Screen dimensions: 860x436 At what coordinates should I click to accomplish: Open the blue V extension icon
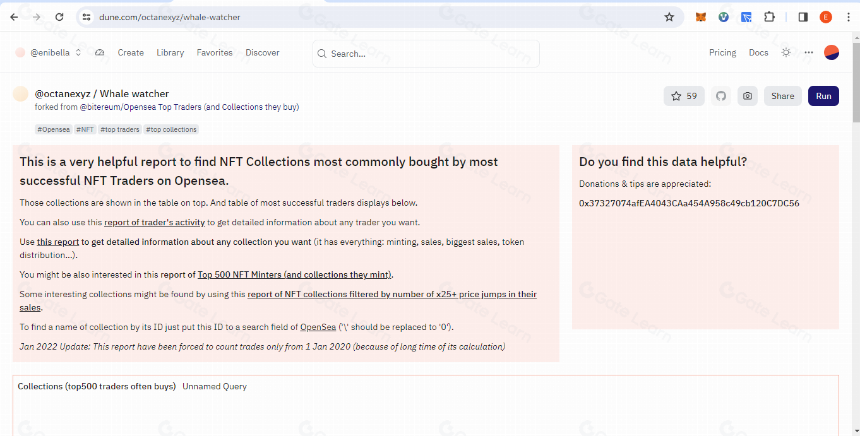point(723,17)
